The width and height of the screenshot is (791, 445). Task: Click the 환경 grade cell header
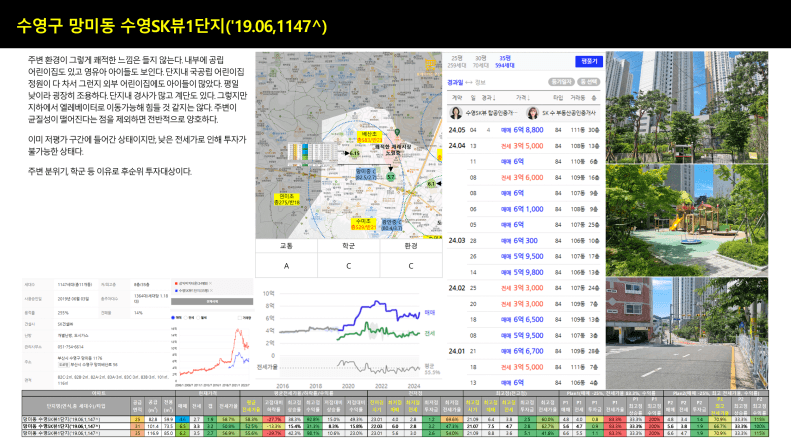point(411,246)
